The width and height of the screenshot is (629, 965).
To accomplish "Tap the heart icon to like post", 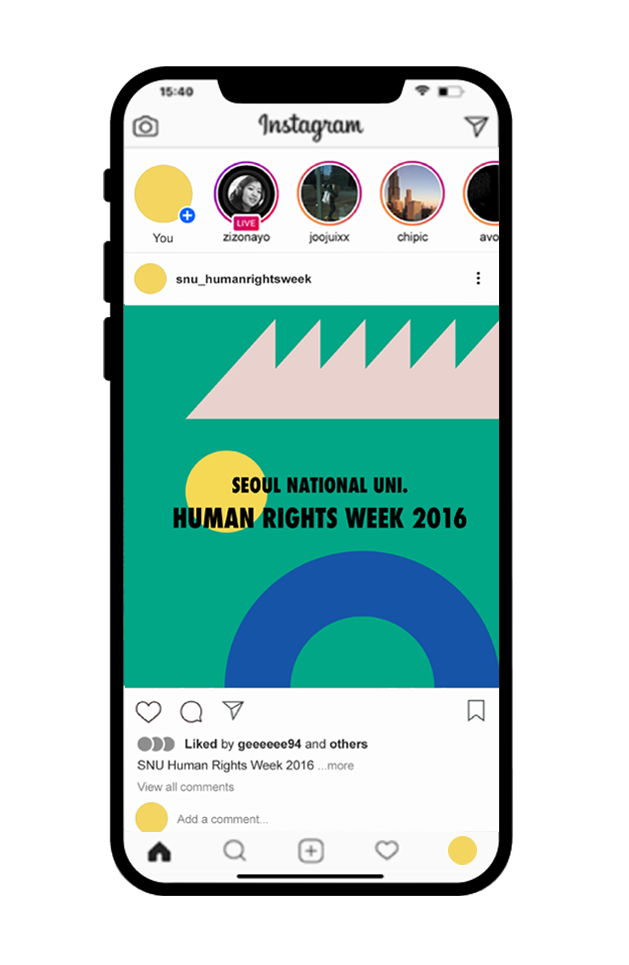I will point(148,711).
